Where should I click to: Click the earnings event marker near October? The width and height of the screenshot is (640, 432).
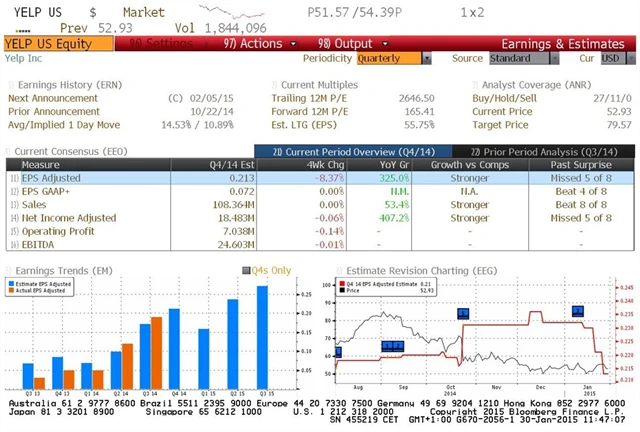tap(463, 313)
